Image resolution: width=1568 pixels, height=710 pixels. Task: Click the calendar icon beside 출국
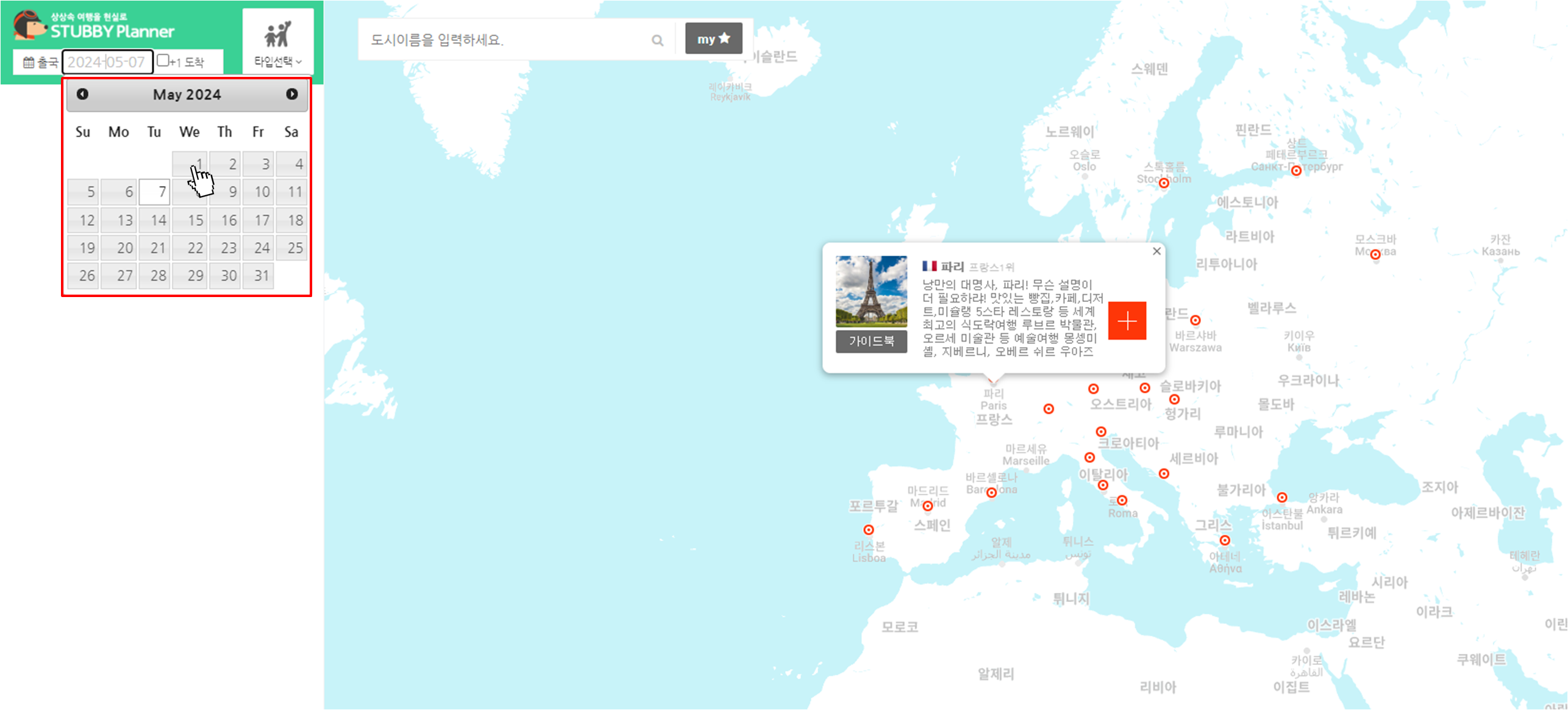[x=29, y=62]
